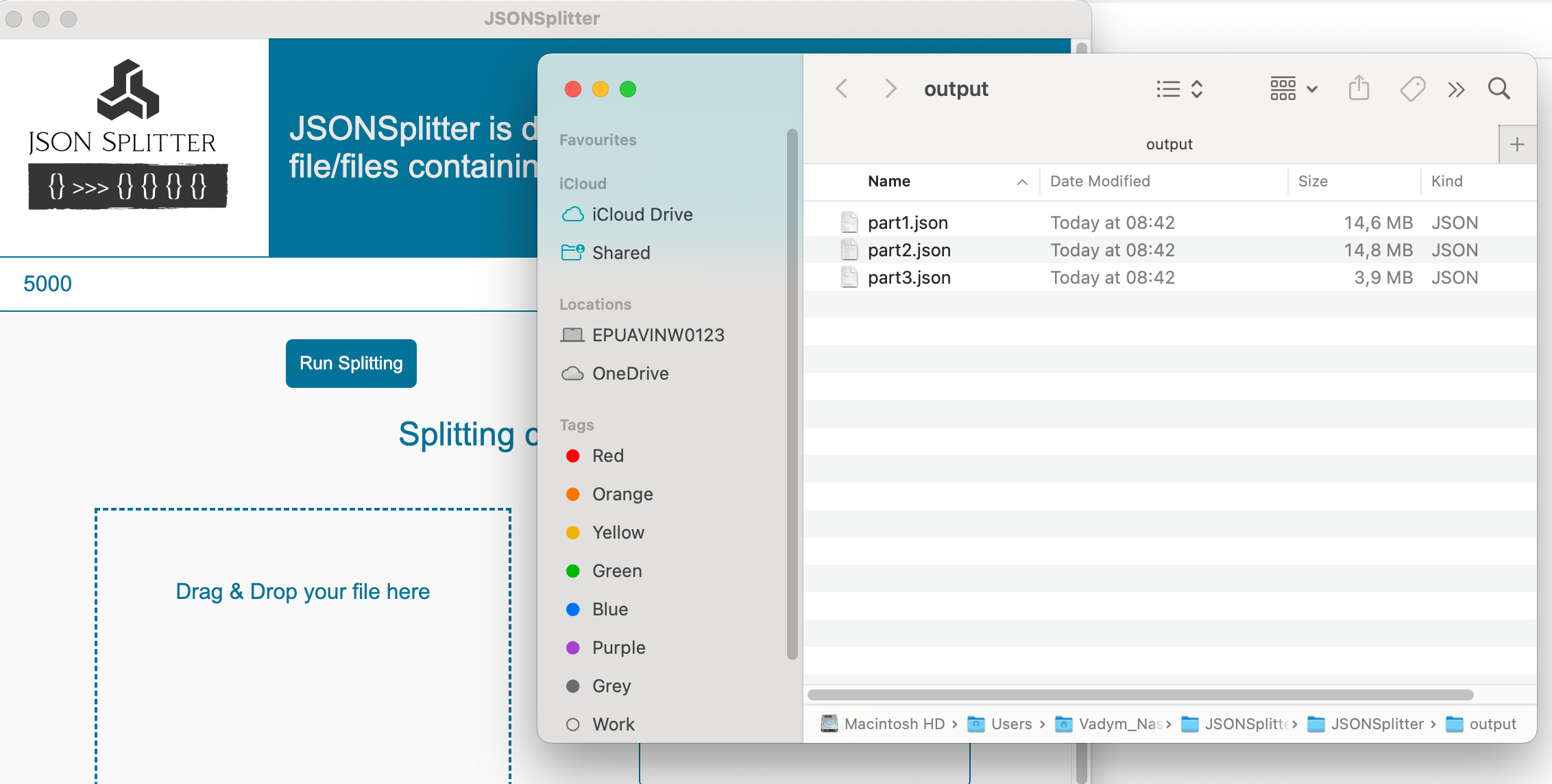Click the 5000 input field
This screenshot has width=1552, height=784.
[269, 284]
